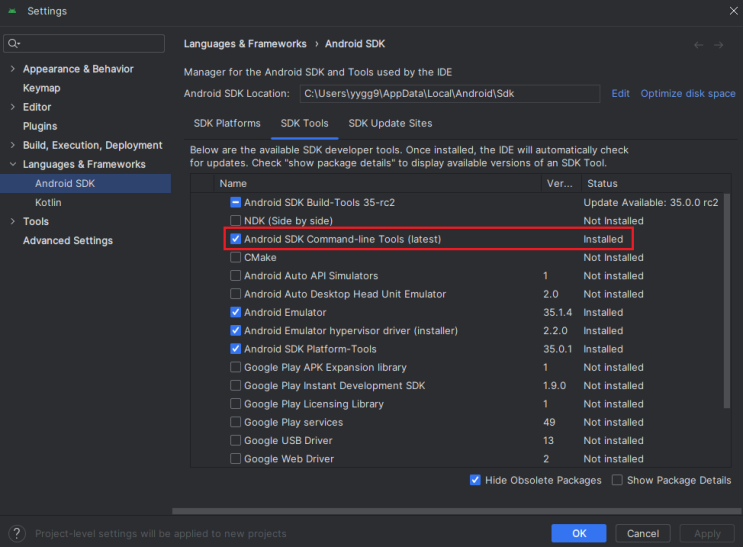Viewport: 743px width, 547px height.
Task: Enable NDK (Side by side) checkbox
Action: (236, 220)
